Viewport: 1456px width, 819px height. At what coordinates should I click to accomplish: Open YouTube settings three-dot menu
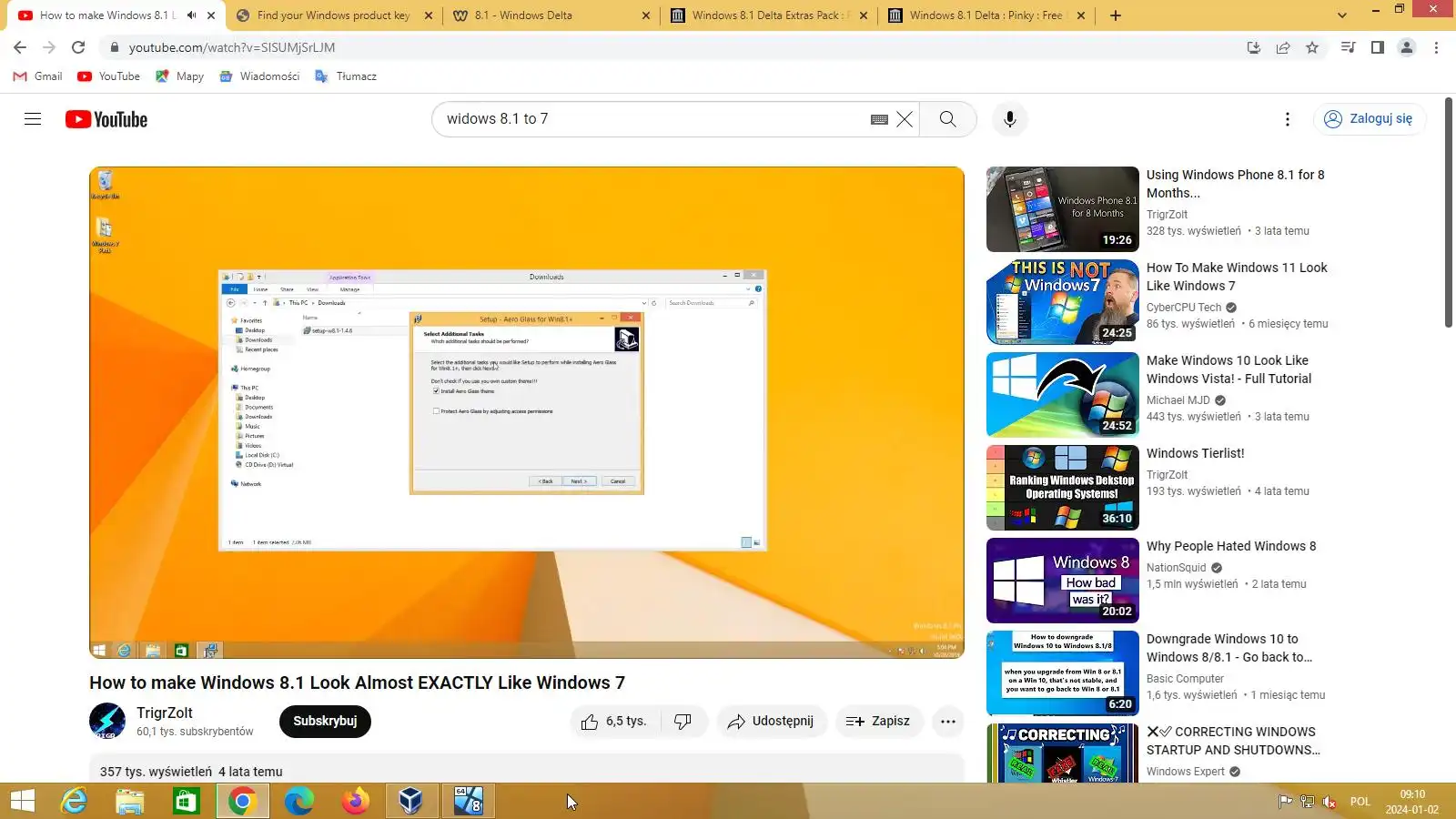(1287, 119)
